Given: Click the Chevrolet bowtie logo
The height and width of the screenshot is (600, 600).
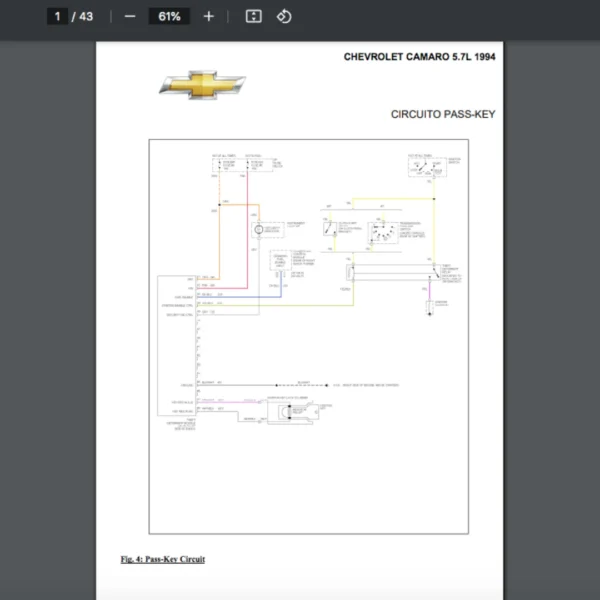Looking at the screenshot, I should 202,85.
